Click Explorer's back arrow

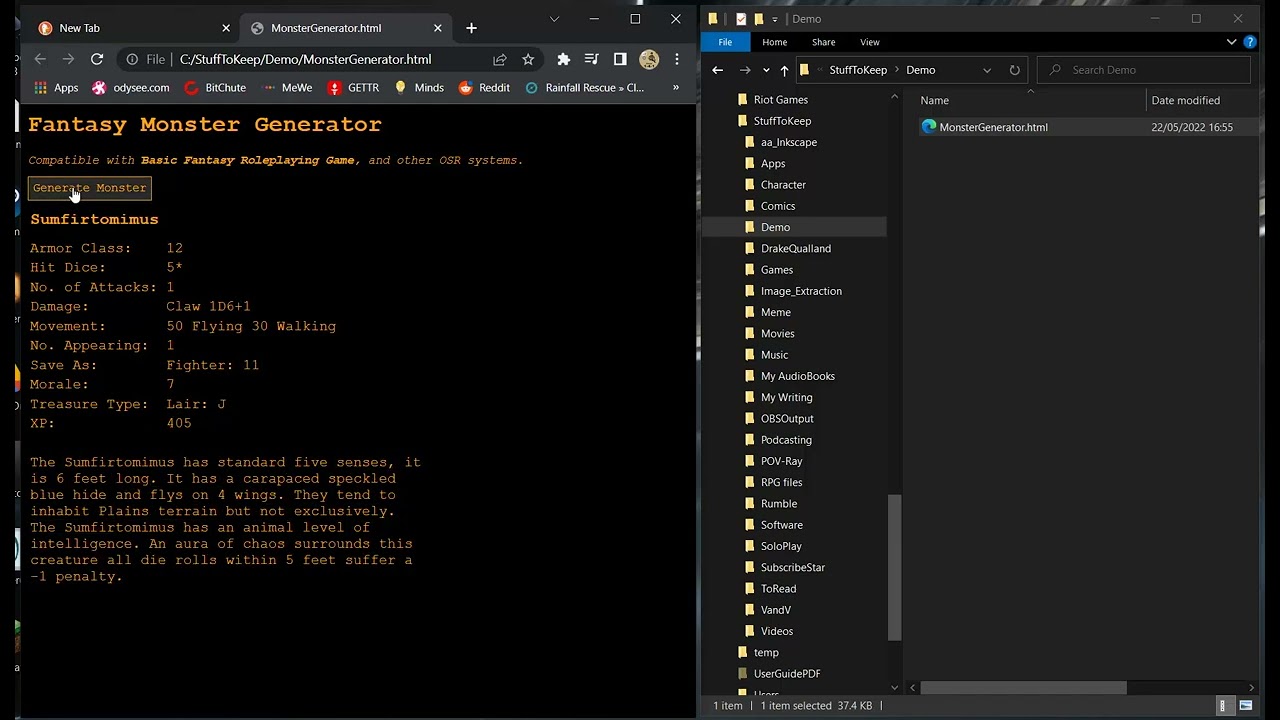coord(717,70)
